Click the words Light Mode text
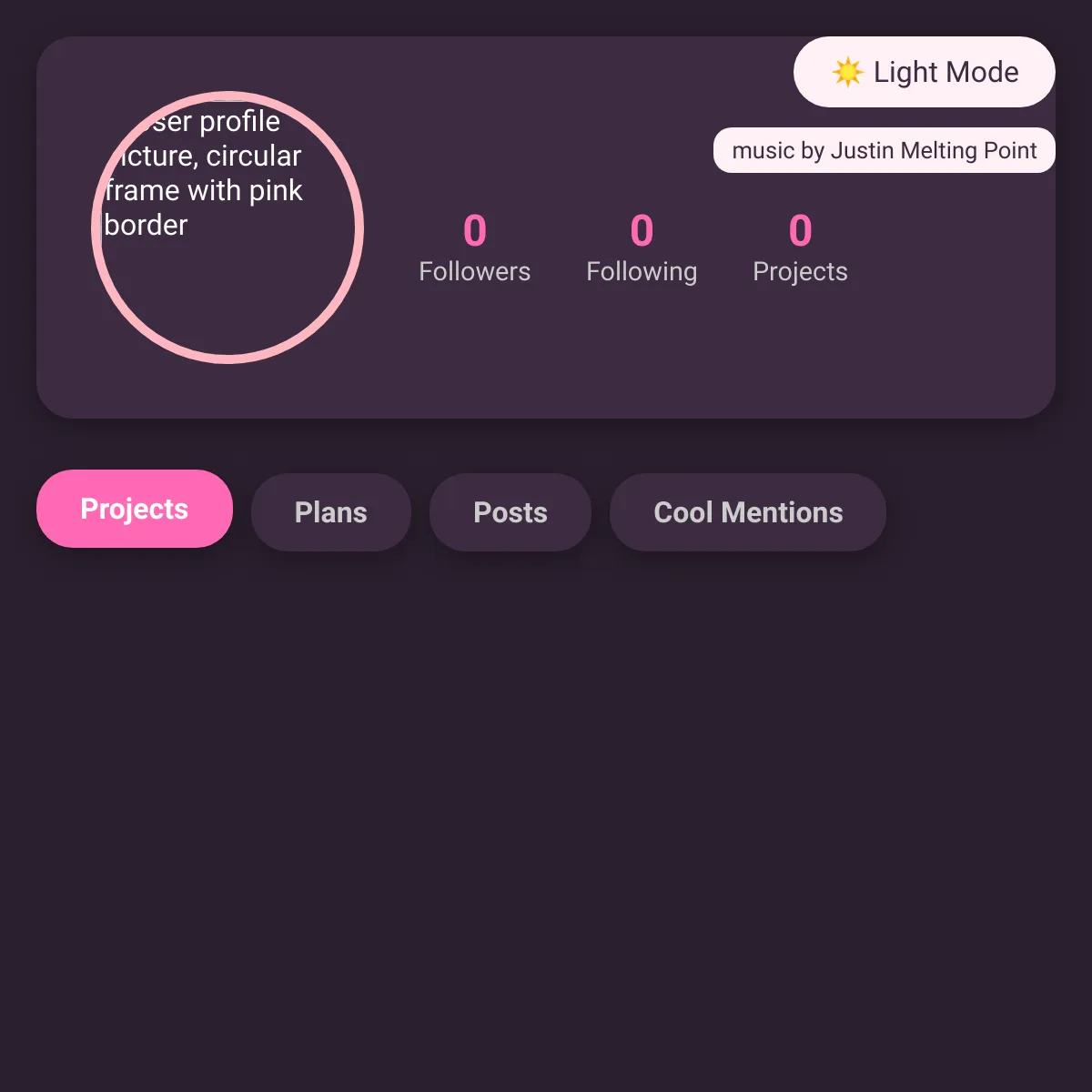This screenshot has height=1092, width=1092. [x=946, y=72]
